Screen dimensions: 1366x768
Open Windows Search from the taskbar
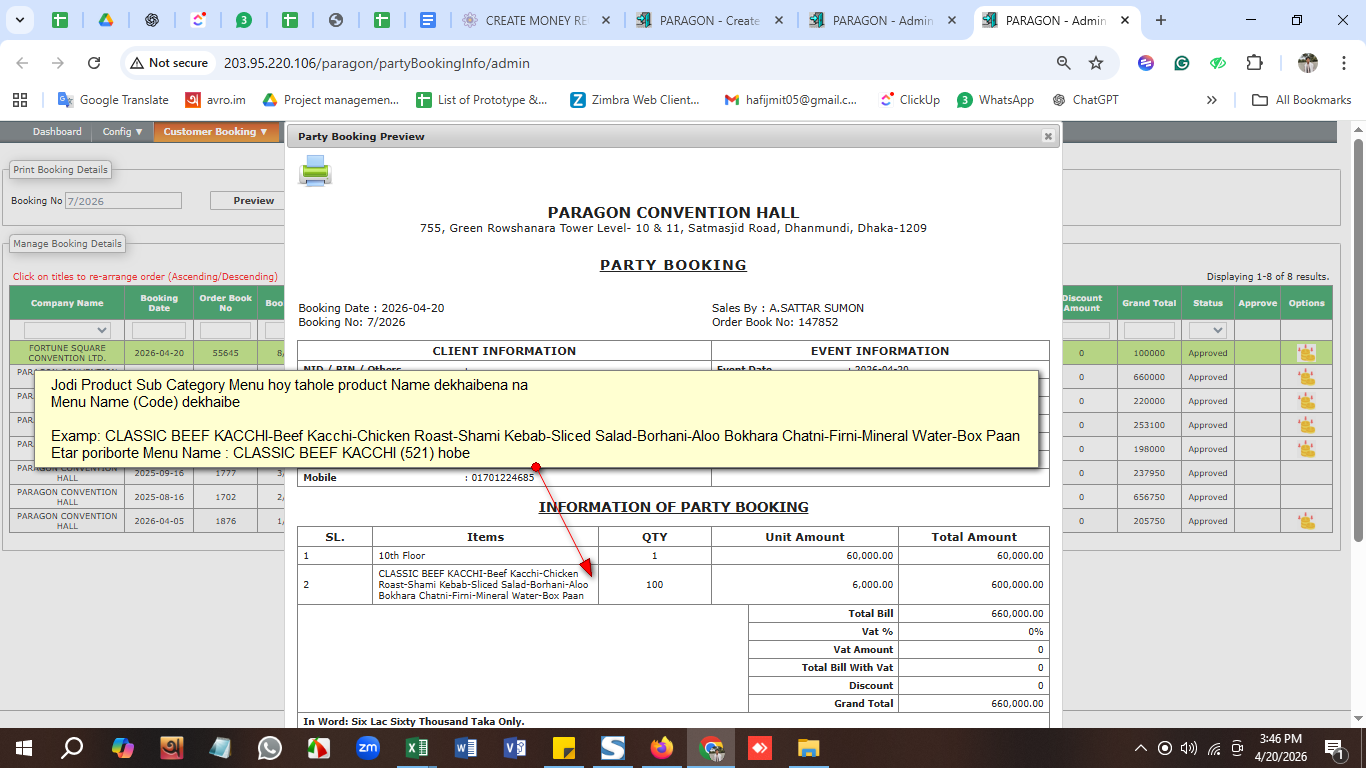[x=72, y=748]
